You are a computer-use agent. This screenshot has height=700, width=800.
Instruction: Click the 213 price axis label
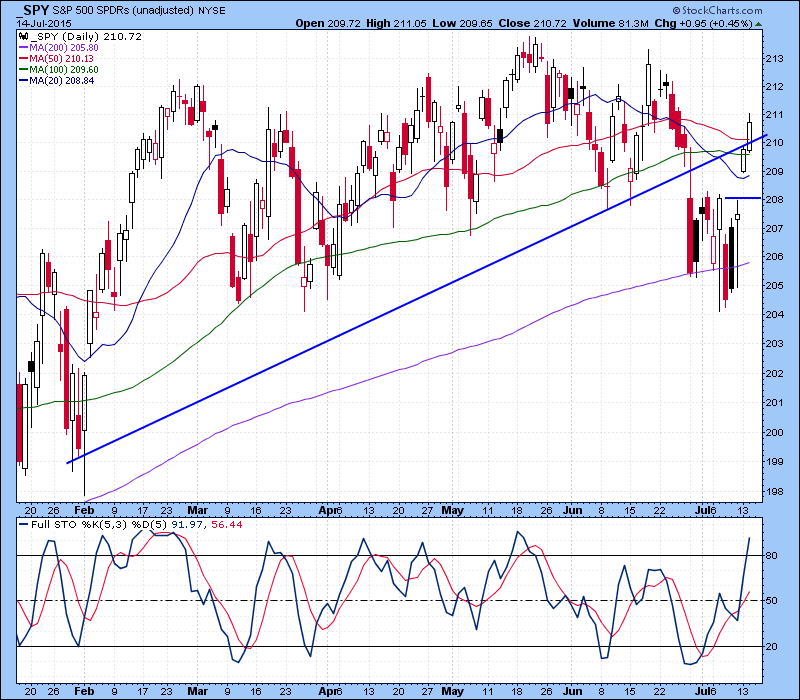coord(774,58)
